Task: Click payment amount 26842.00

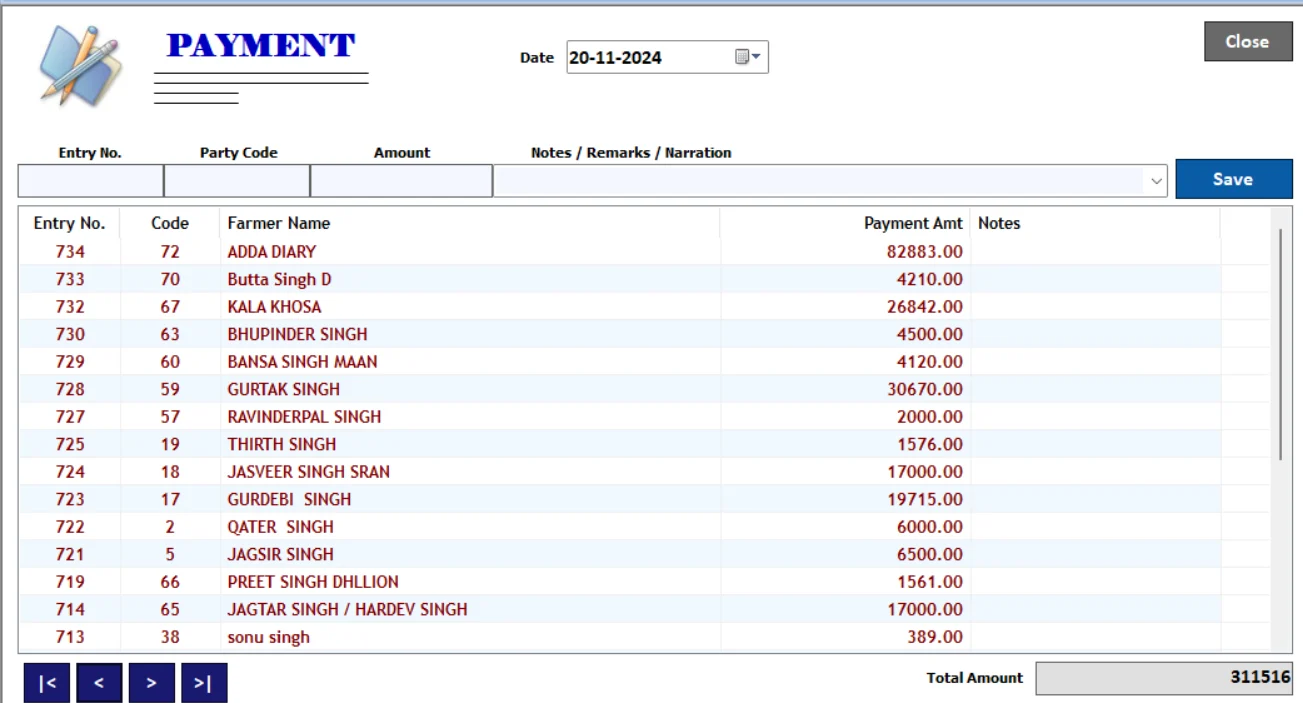Action: coord(925,307)
